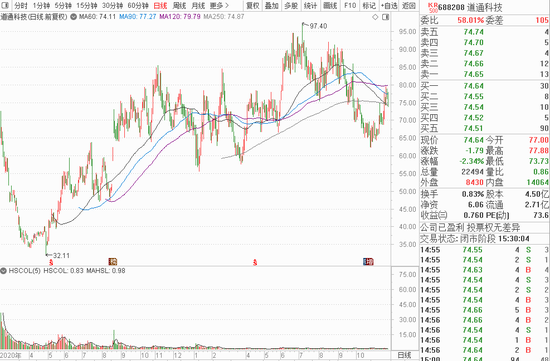Click the 内盘 14064 value

(538, 182)
